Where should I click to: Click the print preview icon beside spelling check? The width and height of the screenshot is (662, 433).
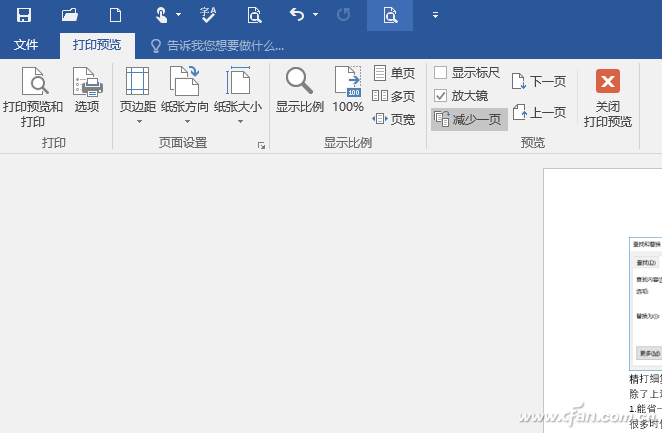[x=254, y=15]
